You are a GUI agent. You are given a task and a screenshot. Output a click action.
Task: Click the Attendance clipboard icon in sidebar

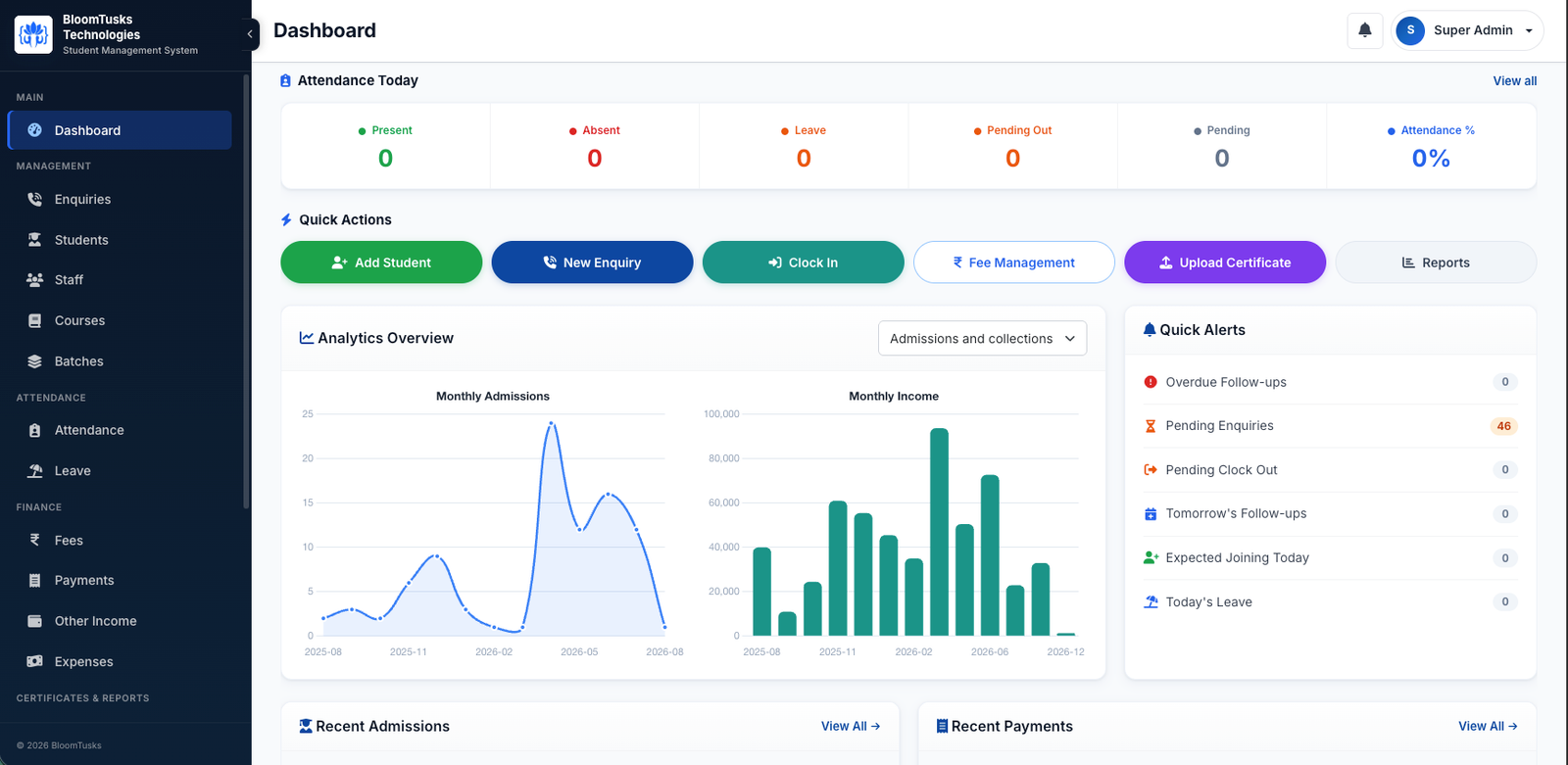[x=35, y=430]
